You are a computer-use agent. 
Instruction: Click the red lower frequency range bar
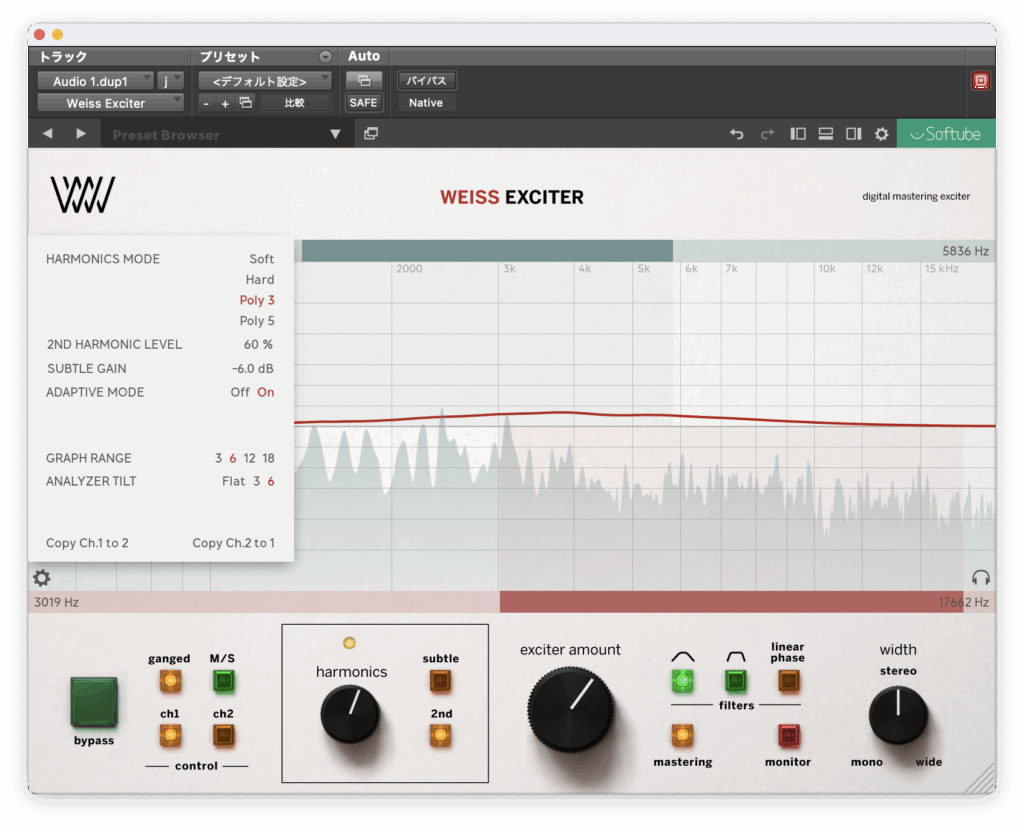pos(731,602)
